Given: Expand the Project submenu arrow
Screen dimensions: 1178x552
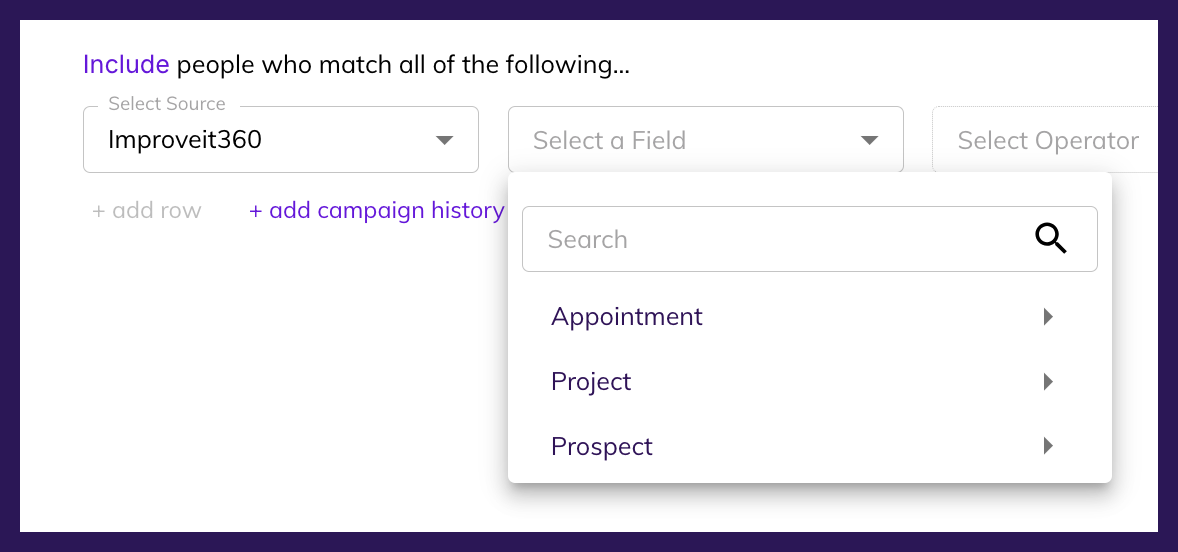Looking at the screenshot, I should [x=1048, y=382].
